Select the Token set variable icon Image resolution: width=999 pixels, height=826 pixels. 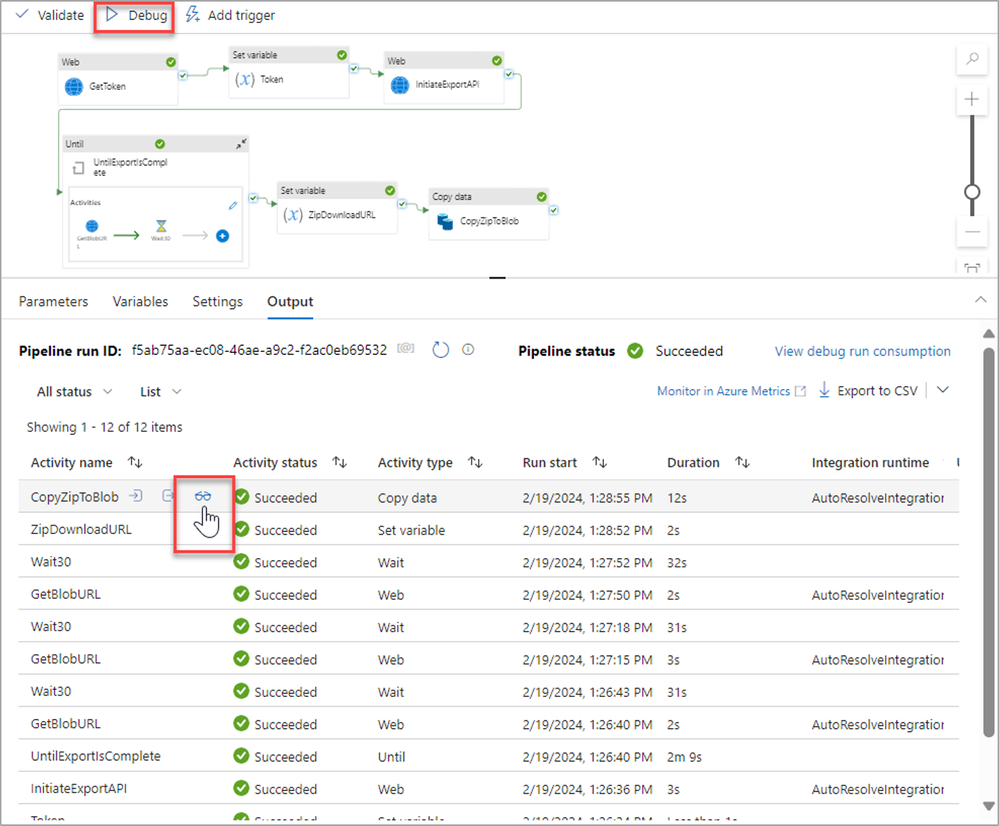(x=245, y=79)
